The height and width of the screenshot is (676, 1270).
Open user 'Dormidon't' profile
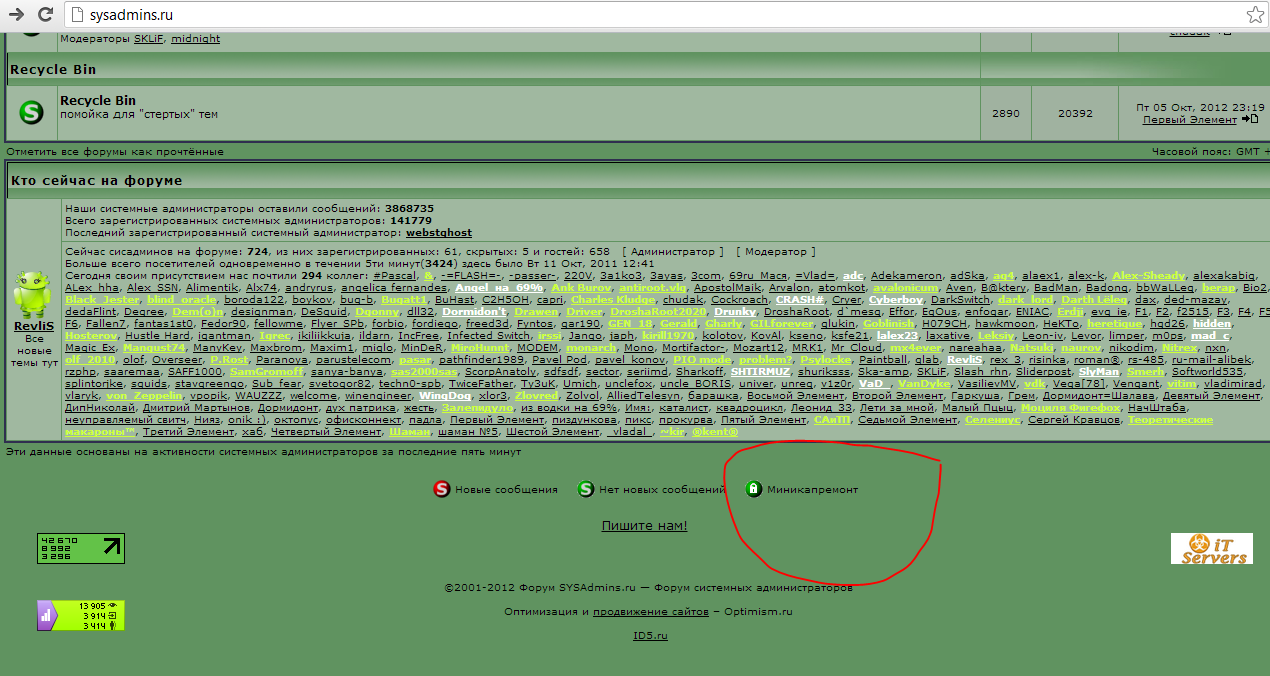tap(474, 311)
